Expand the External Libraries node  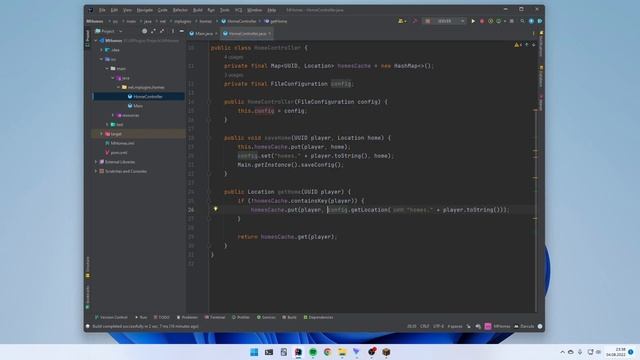coord(96,162)
